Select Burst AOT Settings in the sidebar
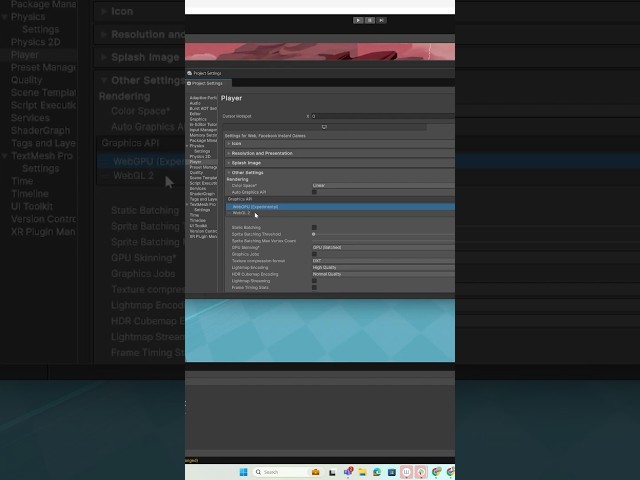 point(203,109)
